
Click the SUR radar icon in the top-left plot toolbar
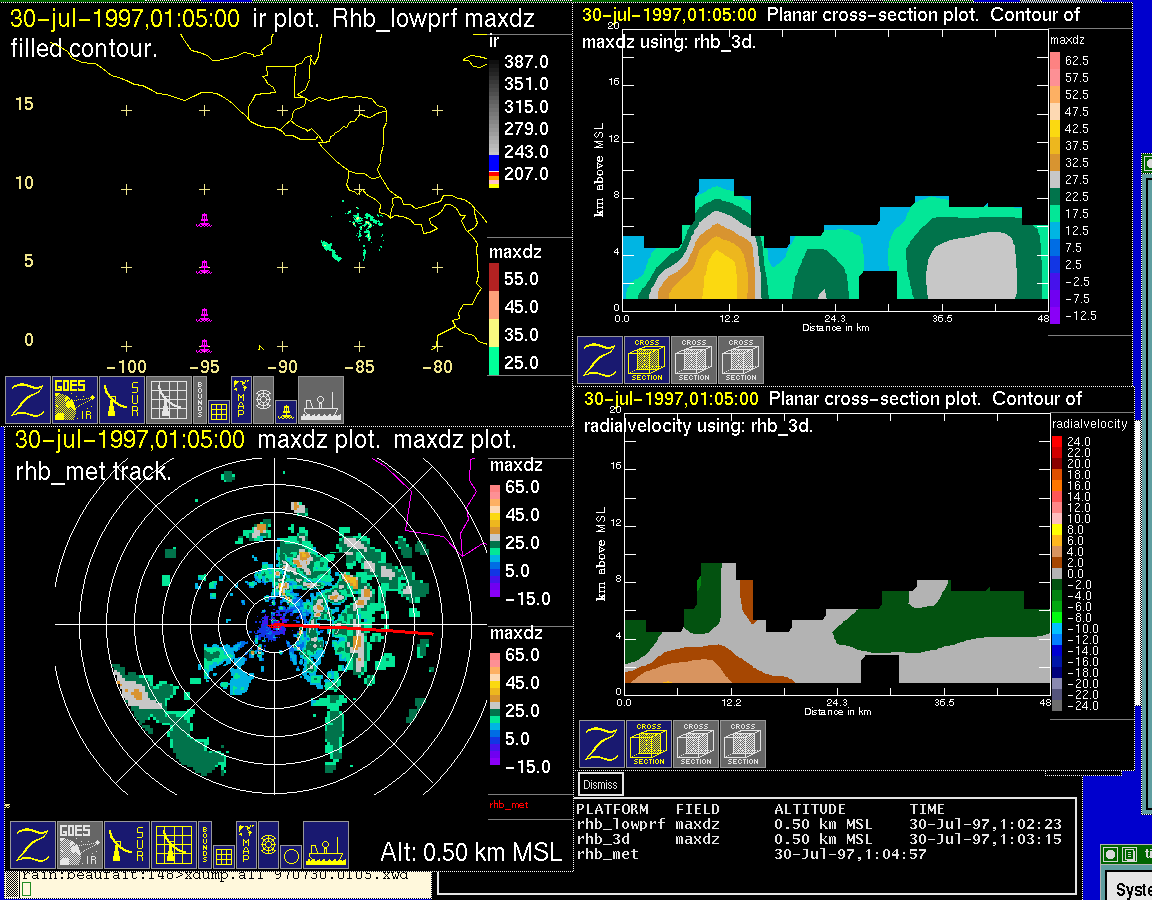coord(122,400)
